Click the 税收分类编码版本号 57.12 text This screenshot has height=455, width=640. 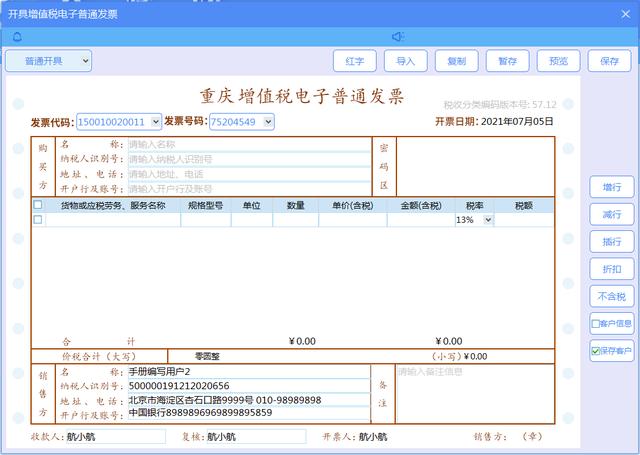[500, 105]
